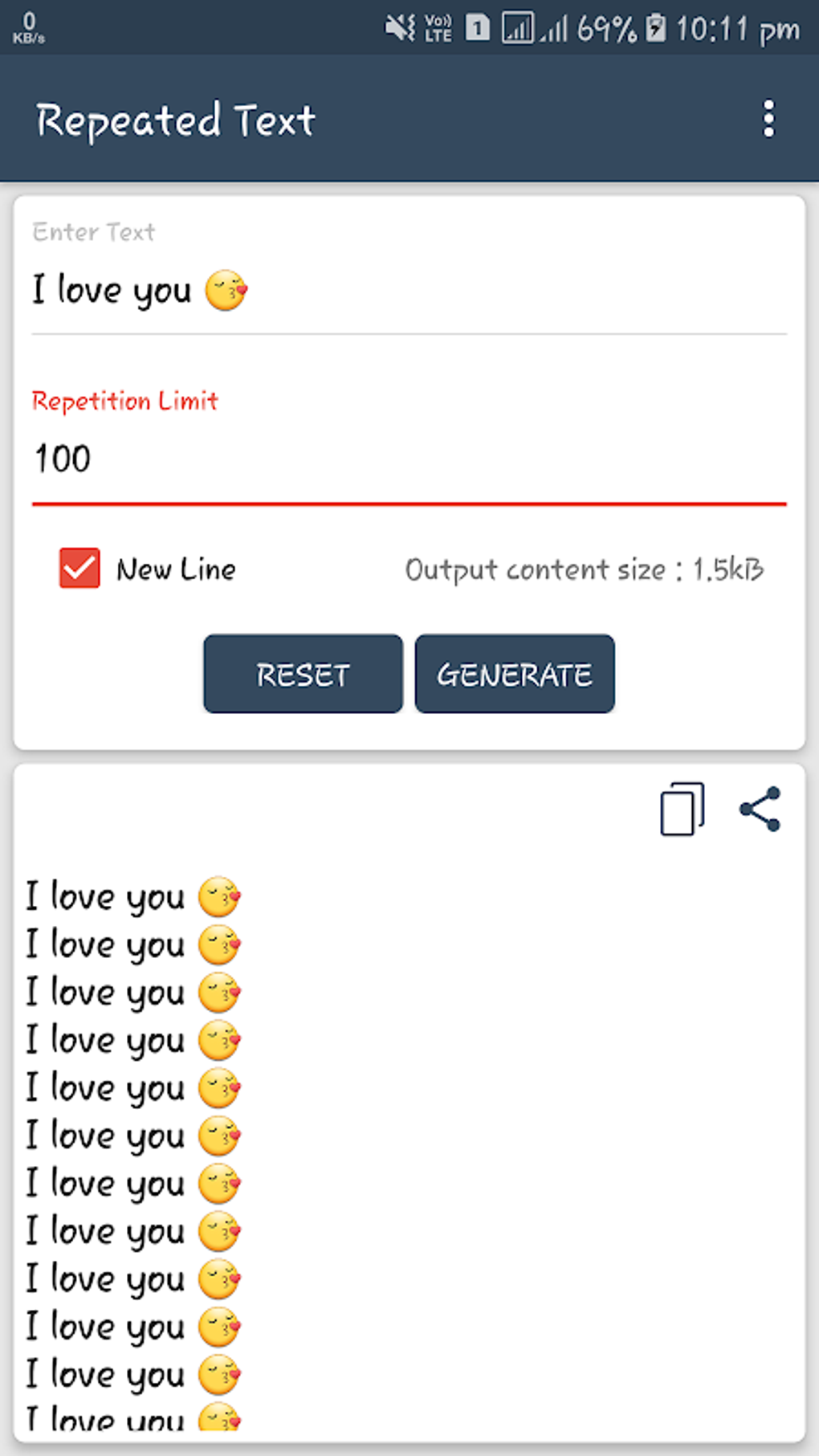The width and height of the screenshot is (819, 1456).
Task: Tap the first generated 'I love you' line
Action: (132, 897)
